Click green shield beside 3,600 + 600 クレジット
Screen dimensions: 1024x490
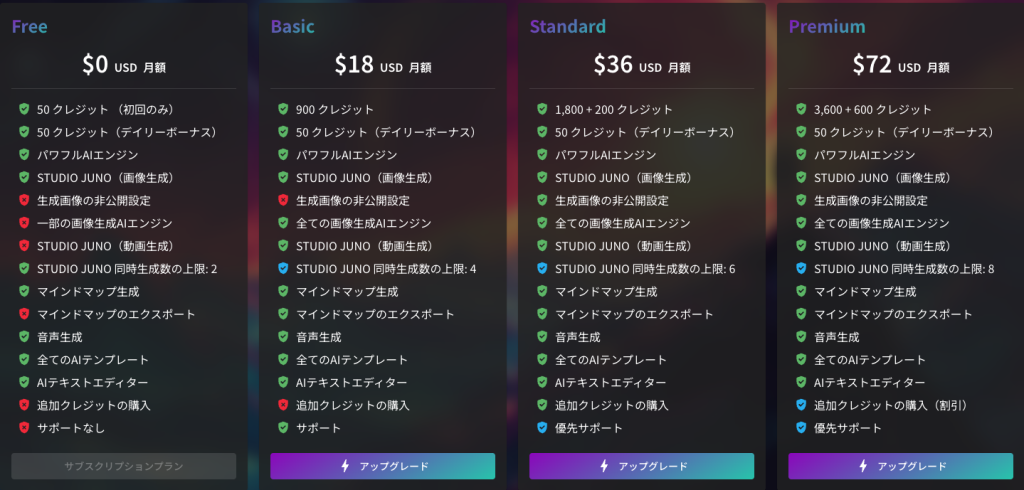[801, 109]
